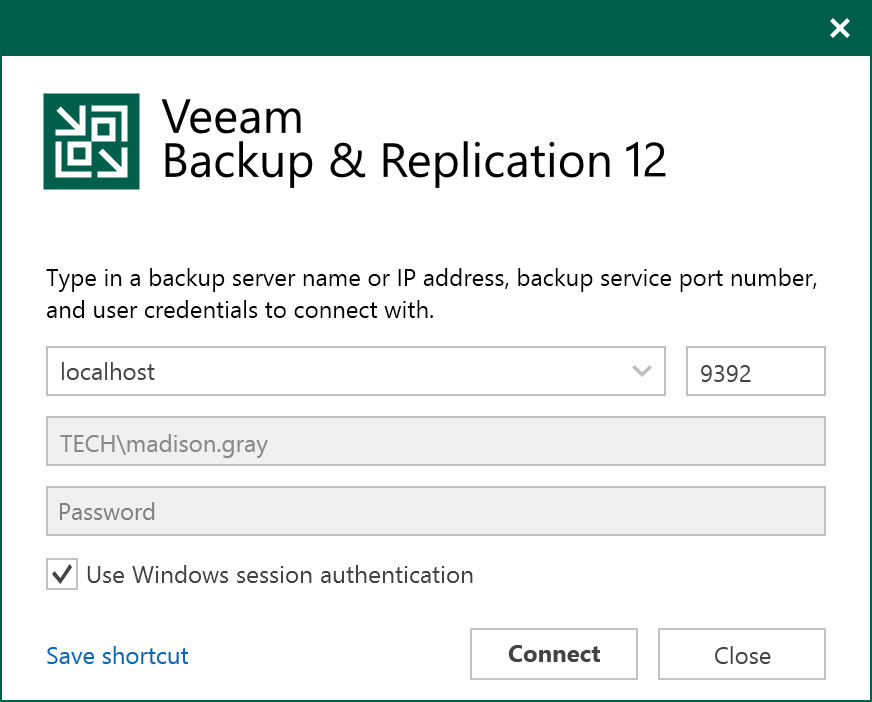
Task: Place cursor in the localhost server field
Action: click(x=300, y=371)
